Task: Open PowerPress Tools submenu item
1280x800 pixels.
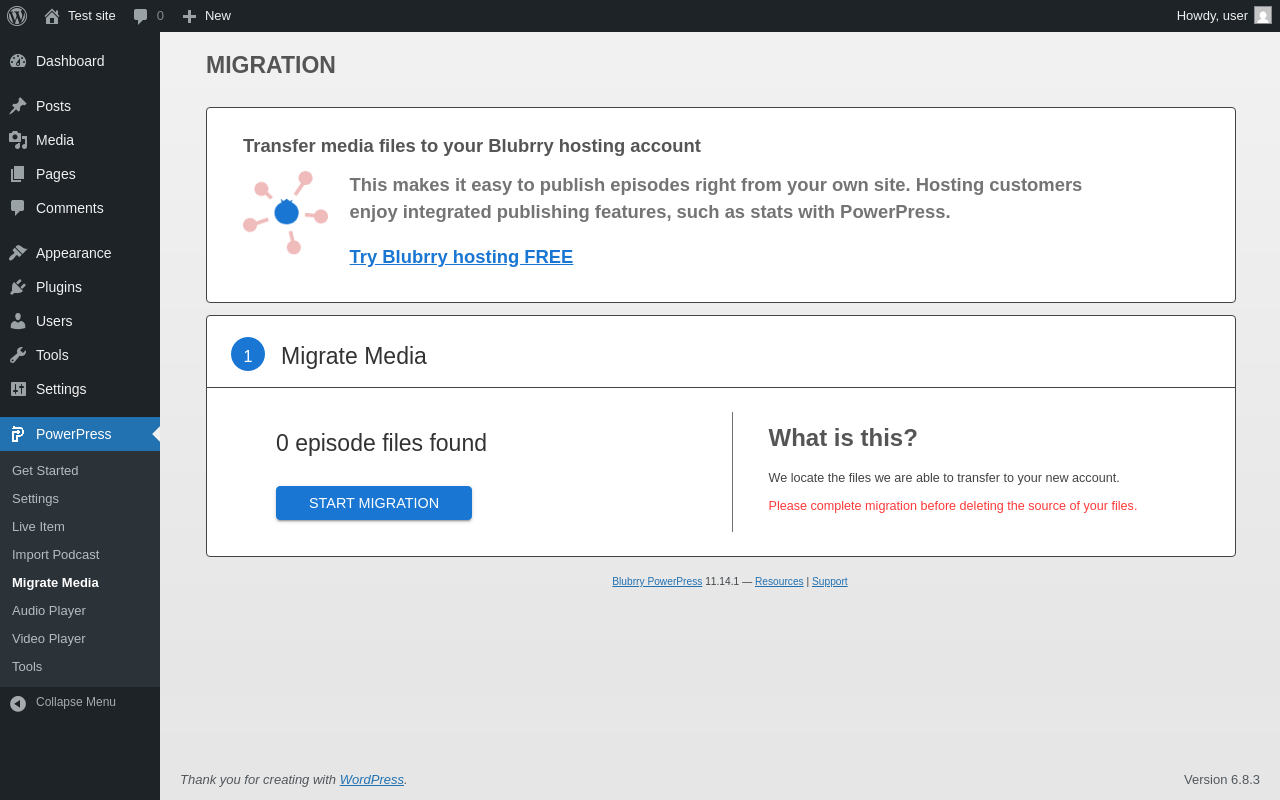Action: 27,666
